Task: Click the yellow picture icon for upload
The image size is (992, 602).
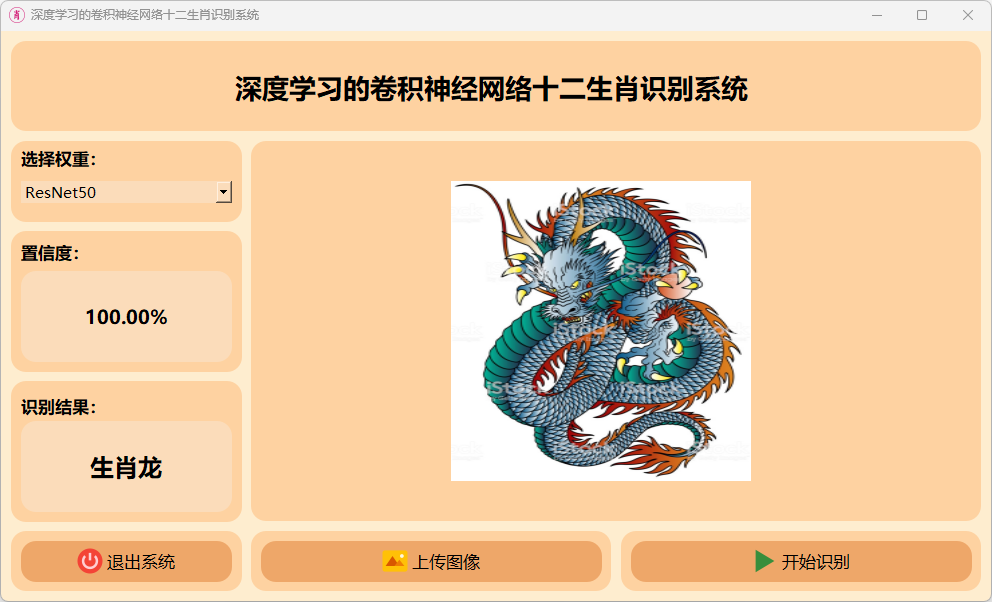Action: [395, 561]
